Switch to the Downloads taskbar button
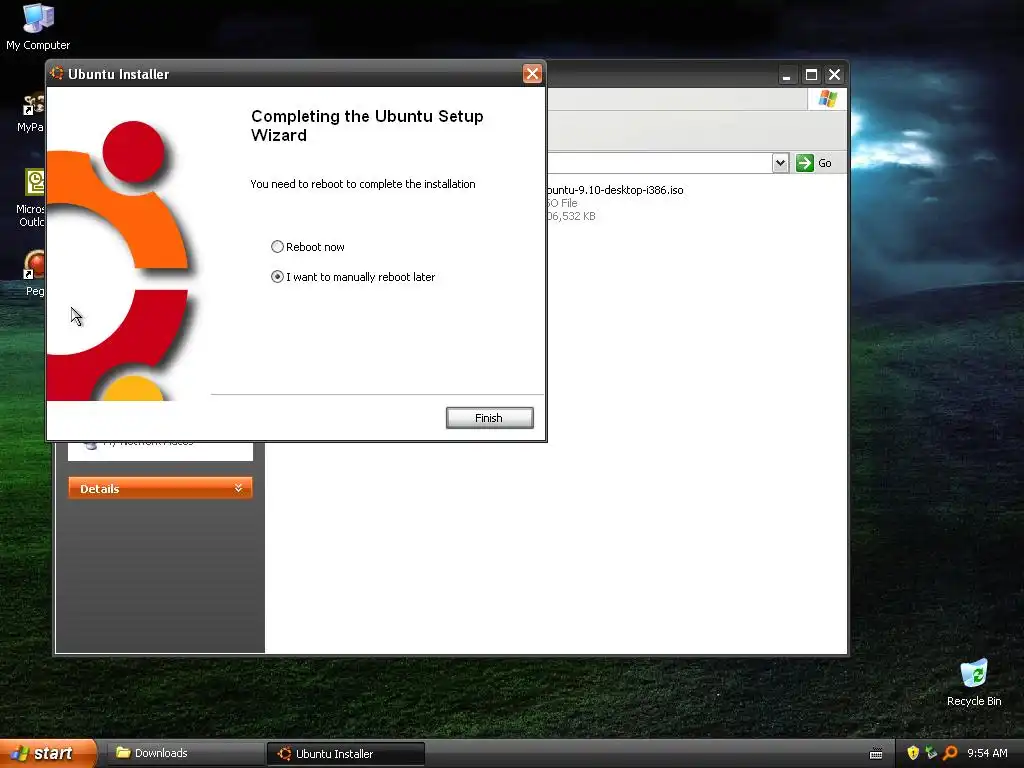This screenshot has width=1024, height=768. [x=185, y=753]
